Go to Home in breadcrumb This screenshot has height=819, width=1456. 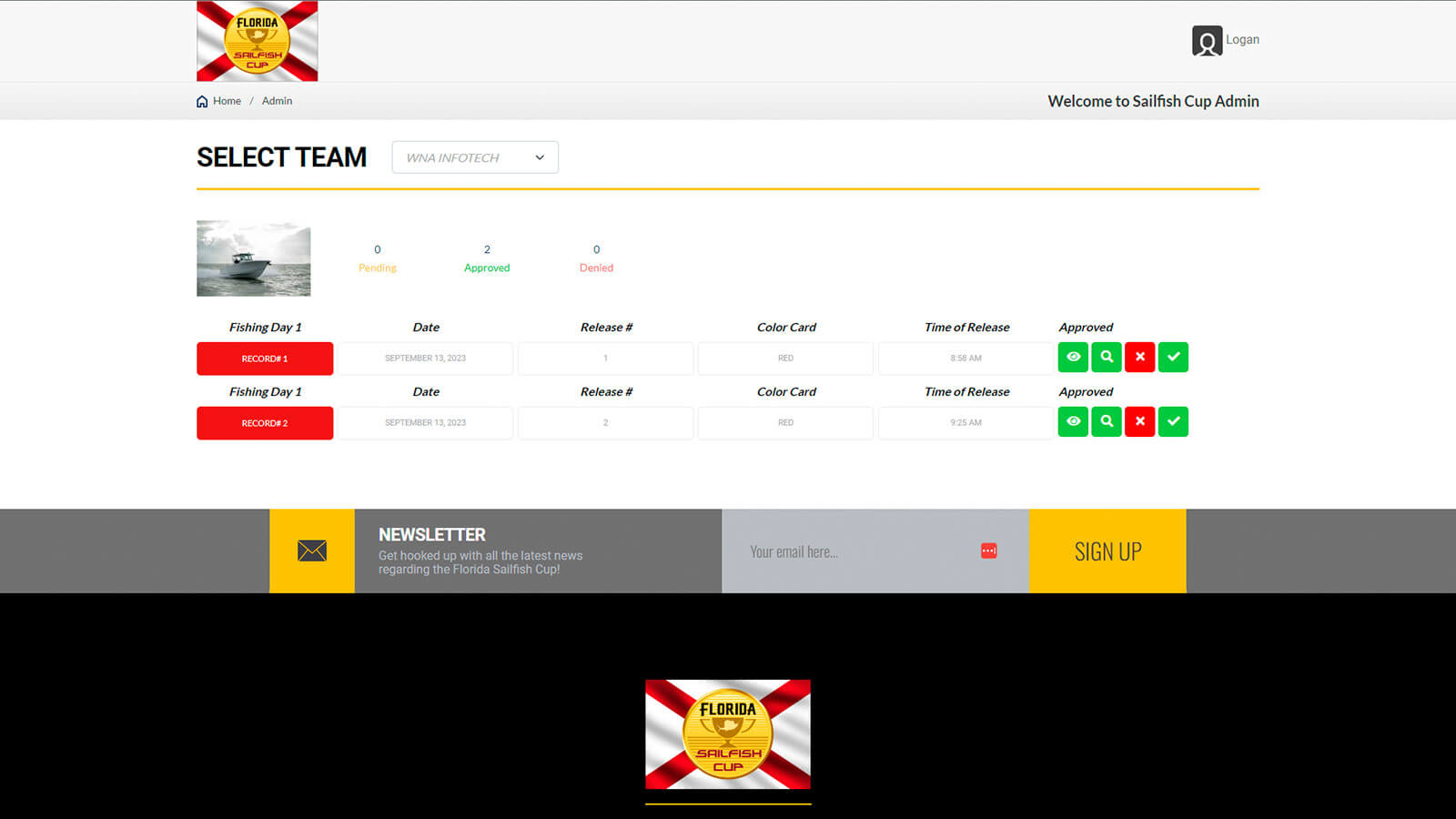click(x=226, y=101)
